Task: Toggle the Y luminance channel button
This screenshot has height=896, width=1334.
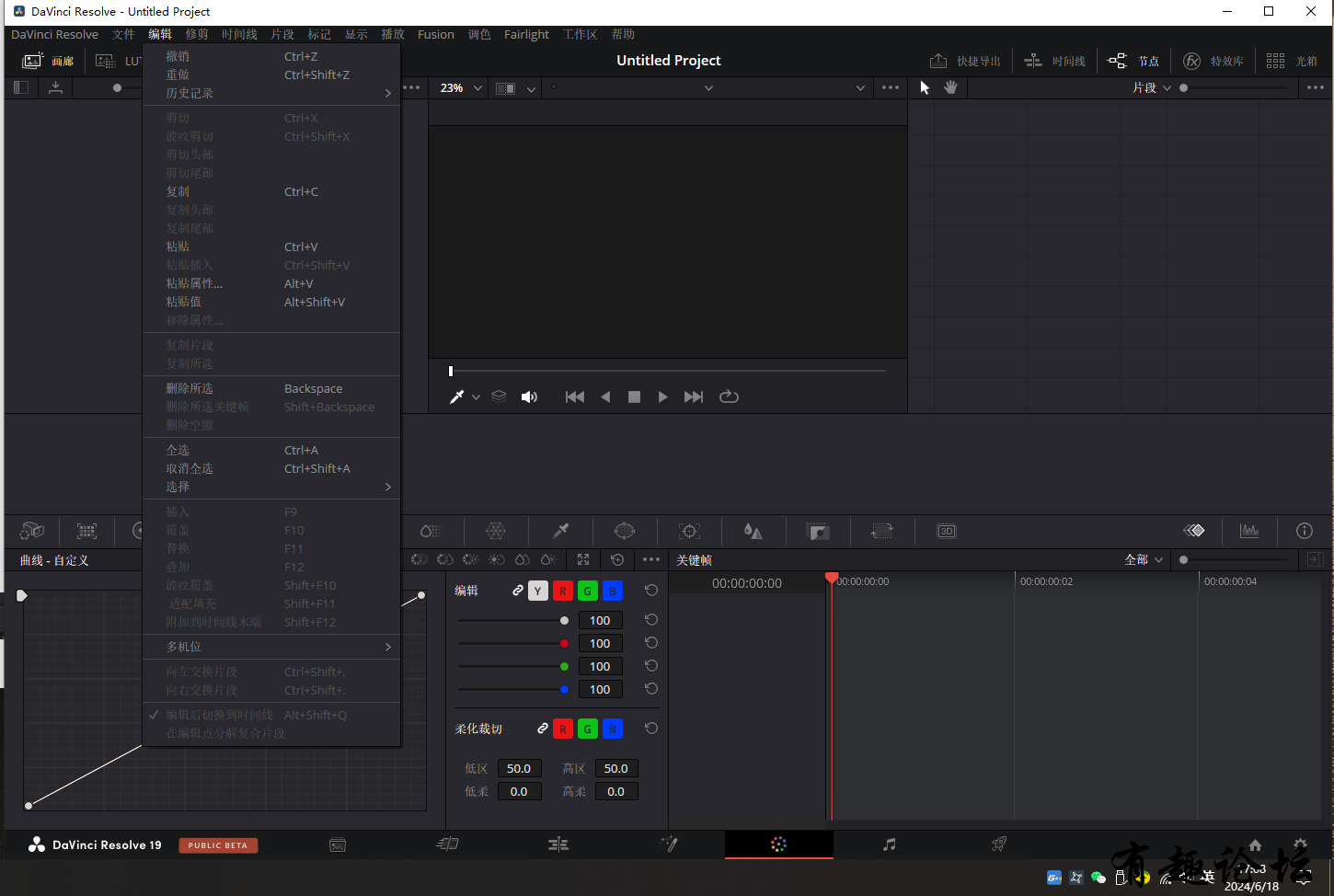Action: coord(538,591)
